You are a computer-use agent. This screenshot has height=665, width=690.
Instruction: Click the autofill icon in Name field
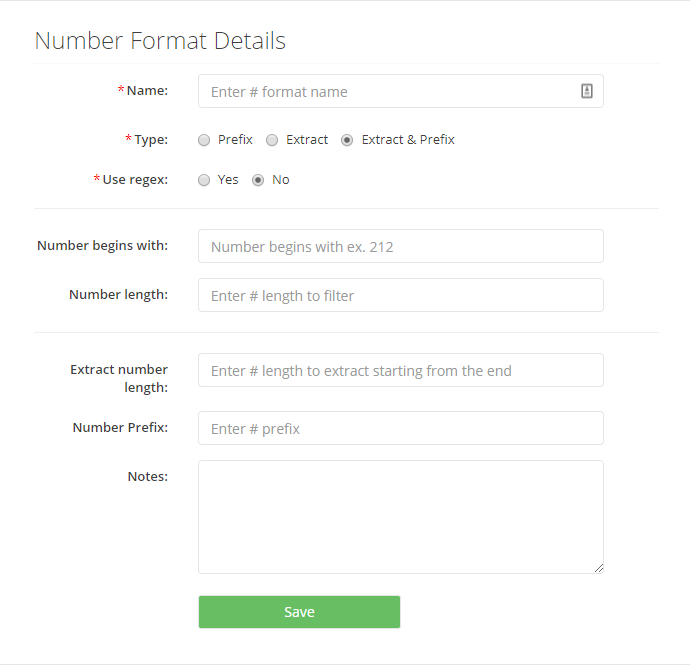tap(587, 91)
